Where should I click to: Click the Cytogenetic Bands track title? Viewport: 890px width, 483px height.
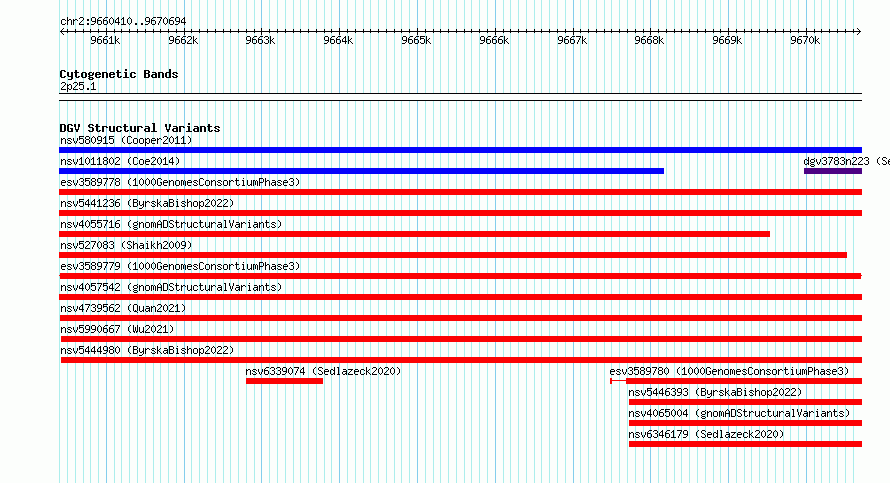click(119, 74)
